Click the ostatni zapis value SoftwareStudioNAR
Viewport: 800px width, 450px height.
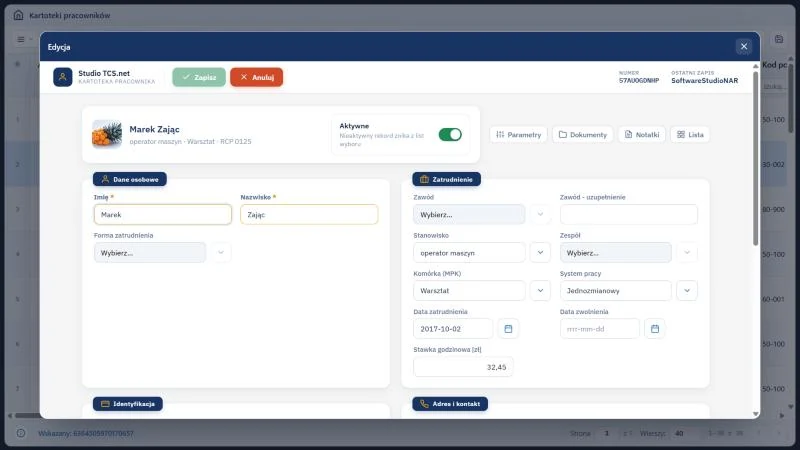705,81
